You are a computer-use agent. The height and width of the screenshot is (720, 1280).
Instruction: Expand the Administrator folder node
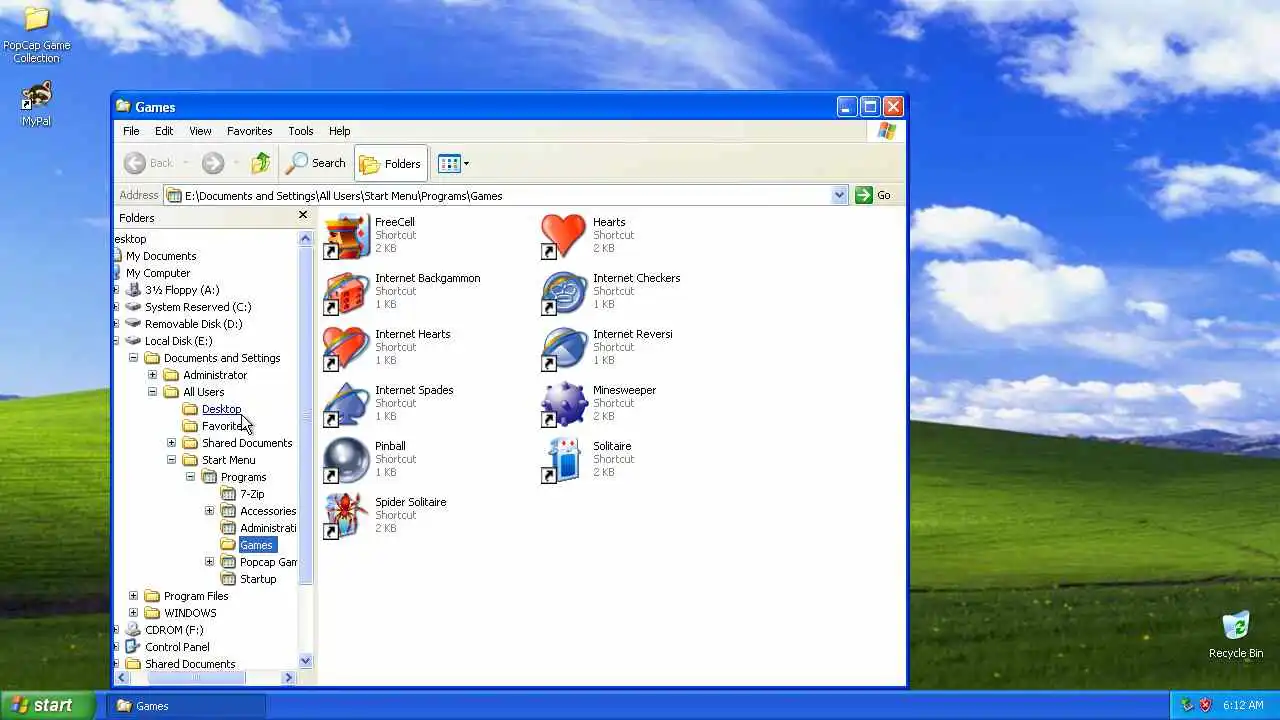(x=152, y=375)
